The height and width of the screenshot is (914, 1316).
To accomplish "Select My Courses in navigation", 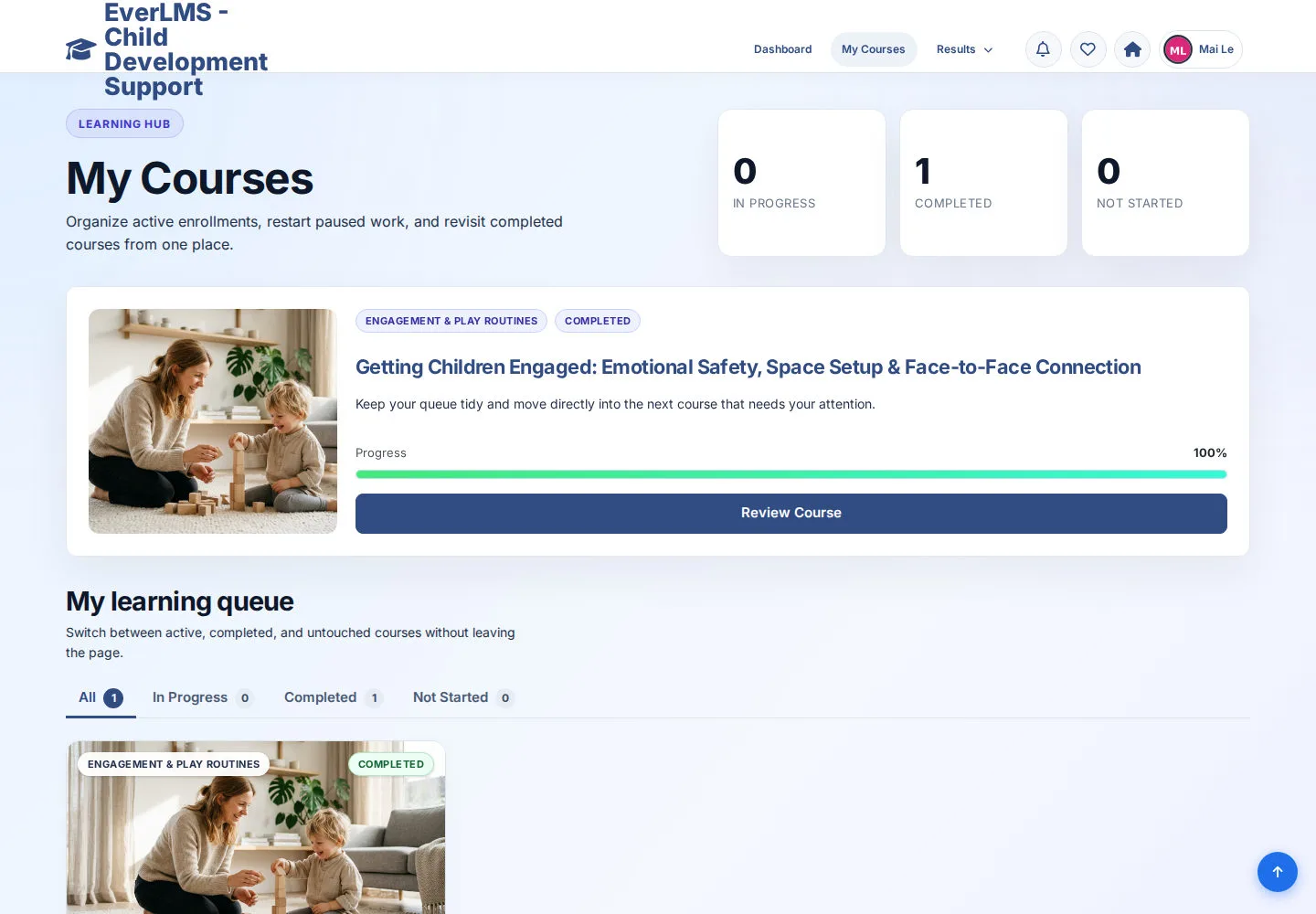I will click(873, 49).
